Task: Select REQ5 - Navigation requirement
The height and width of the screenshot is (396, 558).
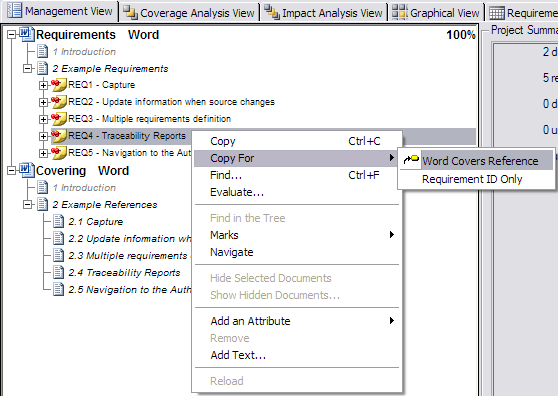Action: click(x=130, y=153)
